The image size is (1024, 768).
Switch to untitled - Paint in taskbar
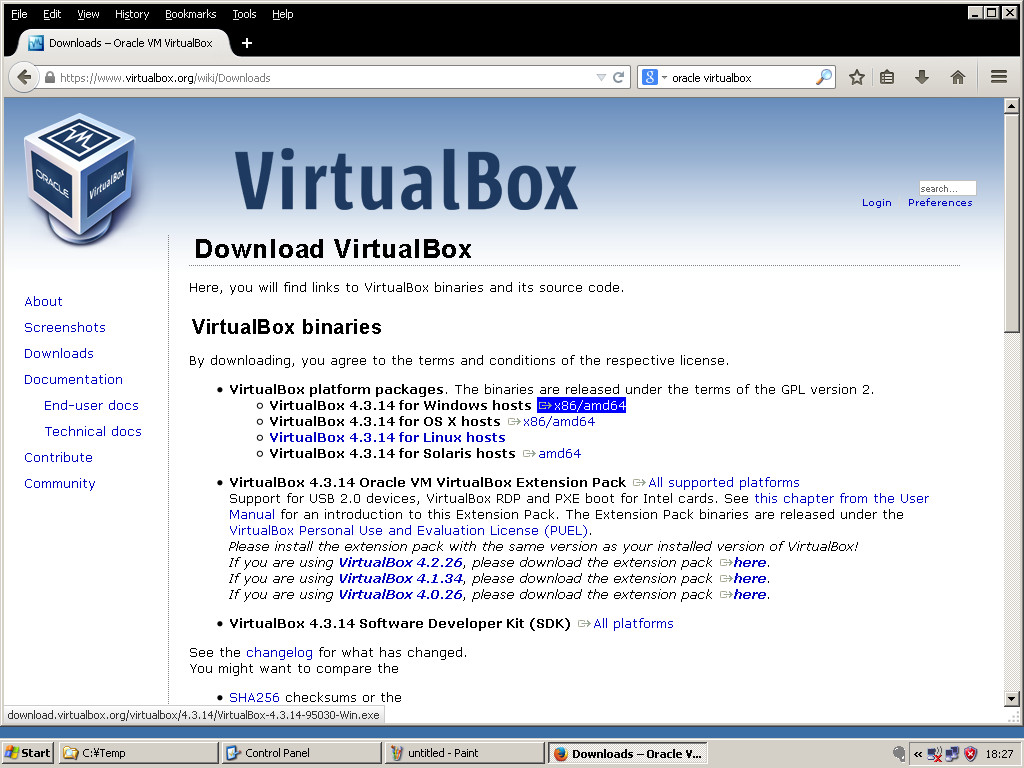(464, 753)
